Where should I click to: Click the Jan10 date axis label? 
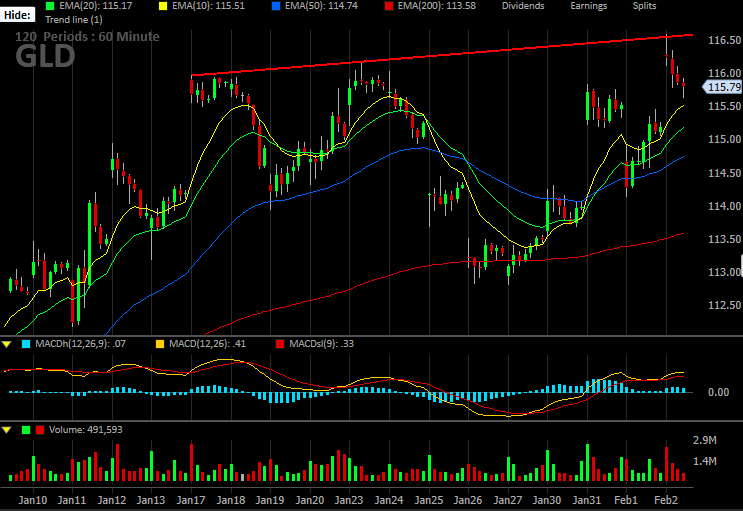(33, 500)
